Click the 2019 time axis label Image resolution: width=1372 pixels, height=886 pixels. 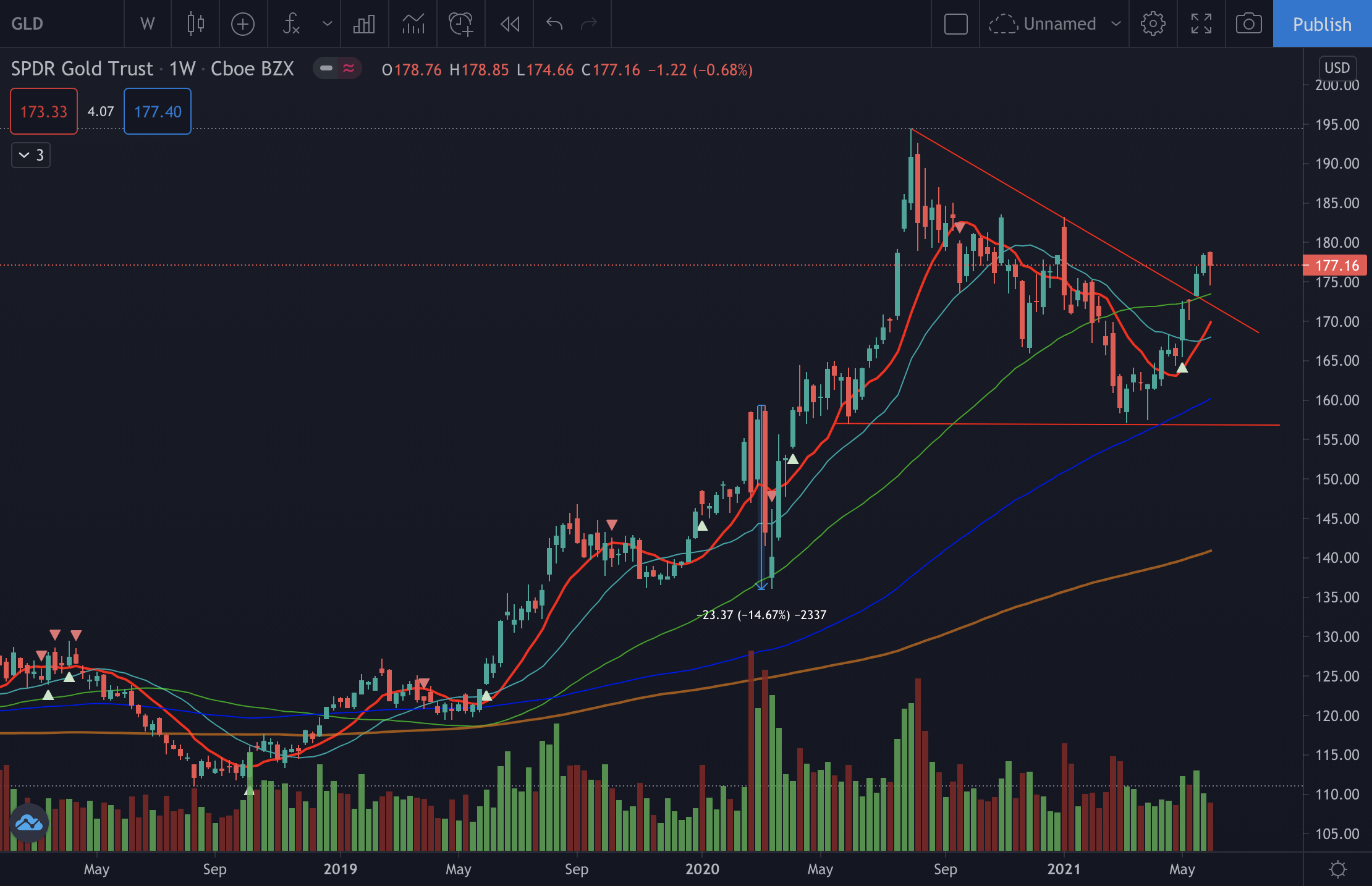340,869
